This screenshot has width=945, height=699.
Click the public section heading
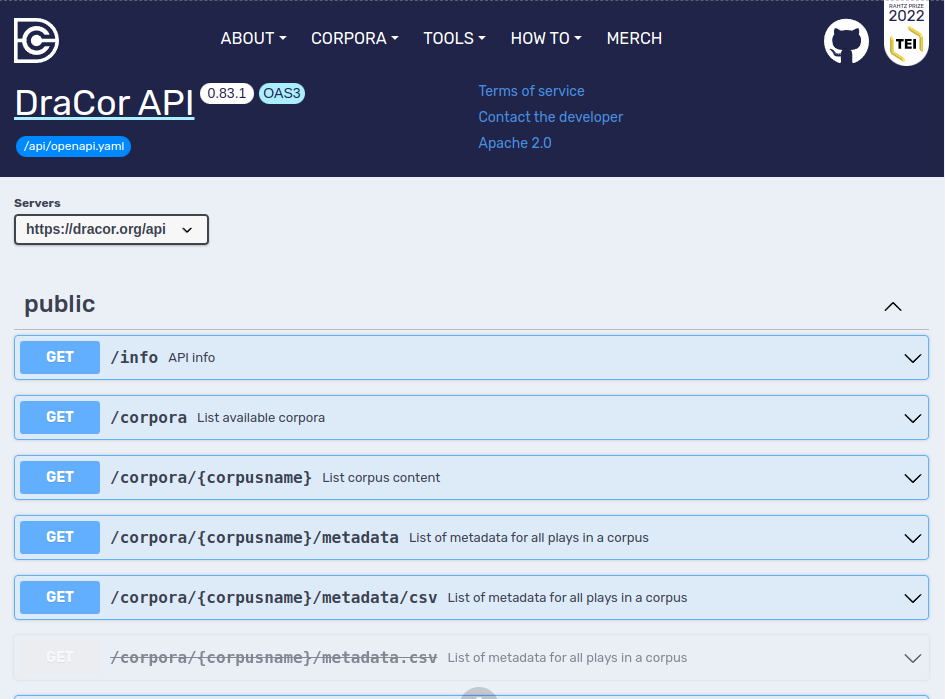pos(60,304)
